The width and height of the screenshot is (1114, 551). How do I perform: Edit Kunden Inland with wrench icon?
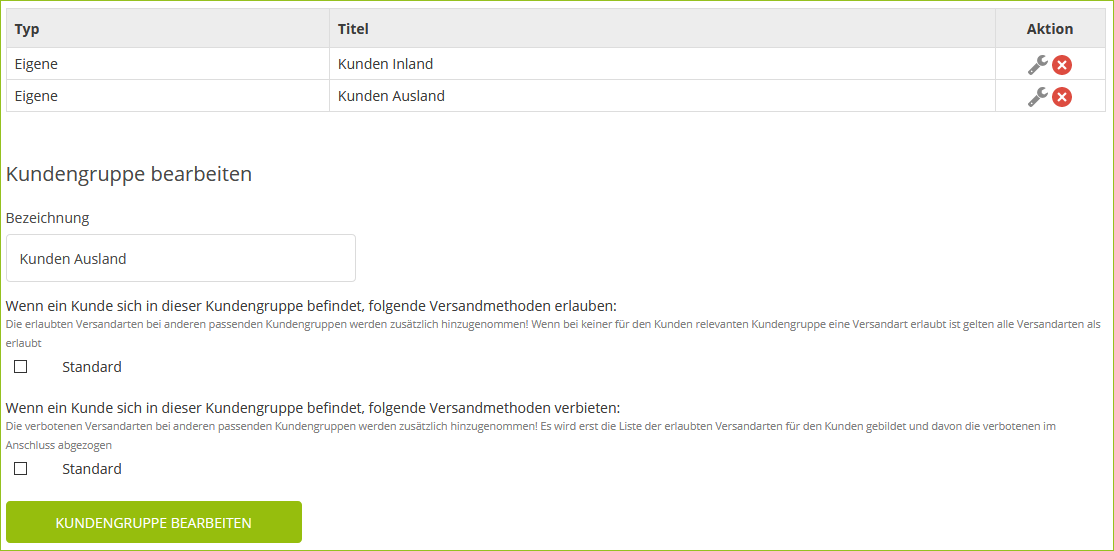1038,65
